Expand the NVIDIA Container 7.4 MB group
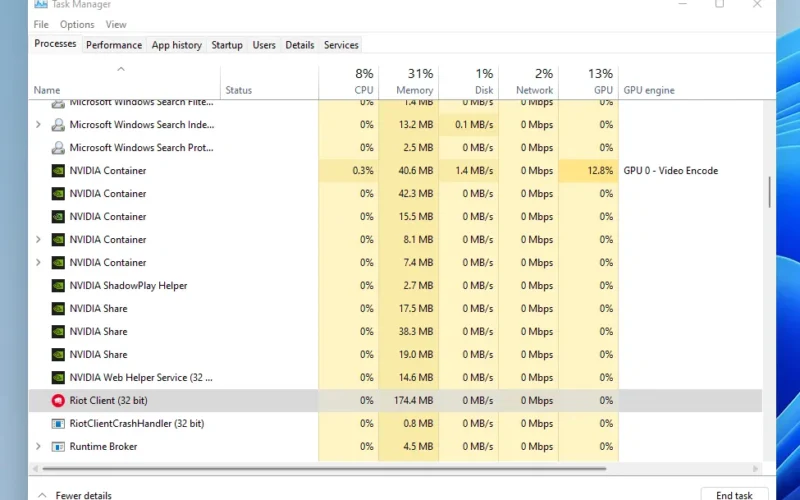This screenshot has width=800, height=500. pyautogui.click(x=38, y=262)
